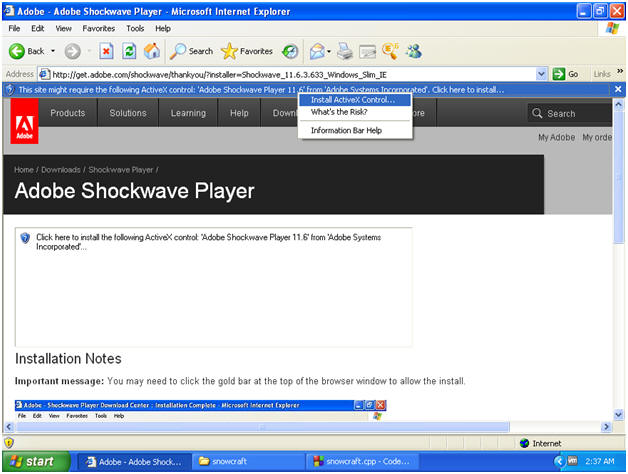Viewport: 628px width, 474px height.
Task: Click the Installation Notes heading
Action: [68, 359]
